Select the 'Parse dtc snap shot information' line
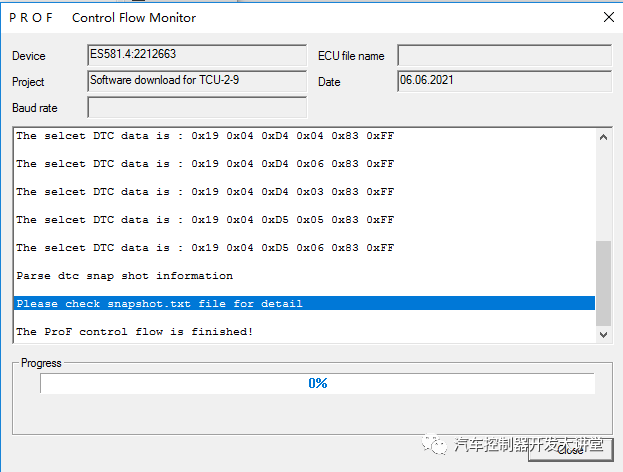The image size is (623, 472). click(125, 276)
